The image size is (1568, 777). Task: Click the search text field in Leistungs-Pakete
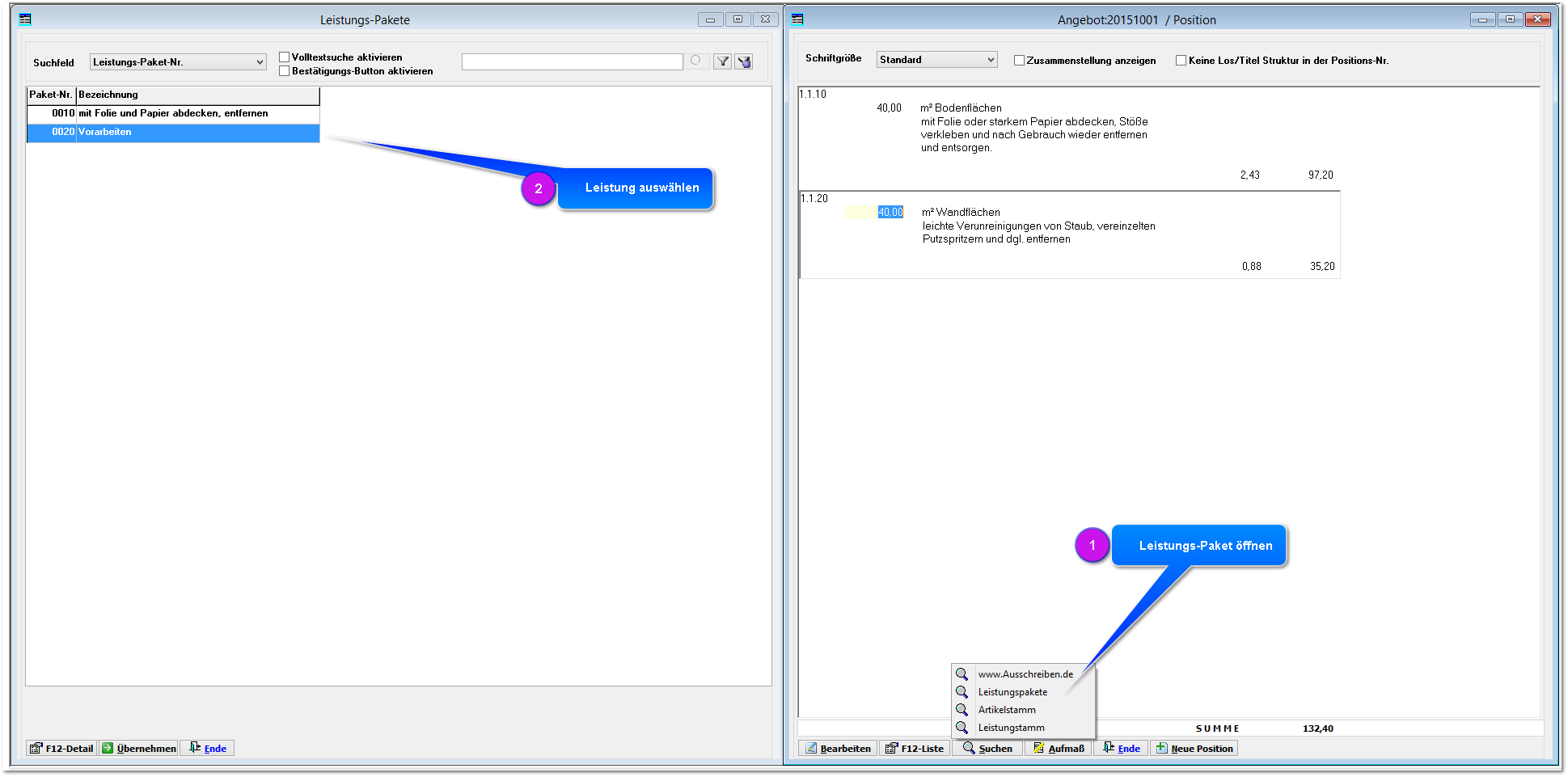tap(572, 61)
